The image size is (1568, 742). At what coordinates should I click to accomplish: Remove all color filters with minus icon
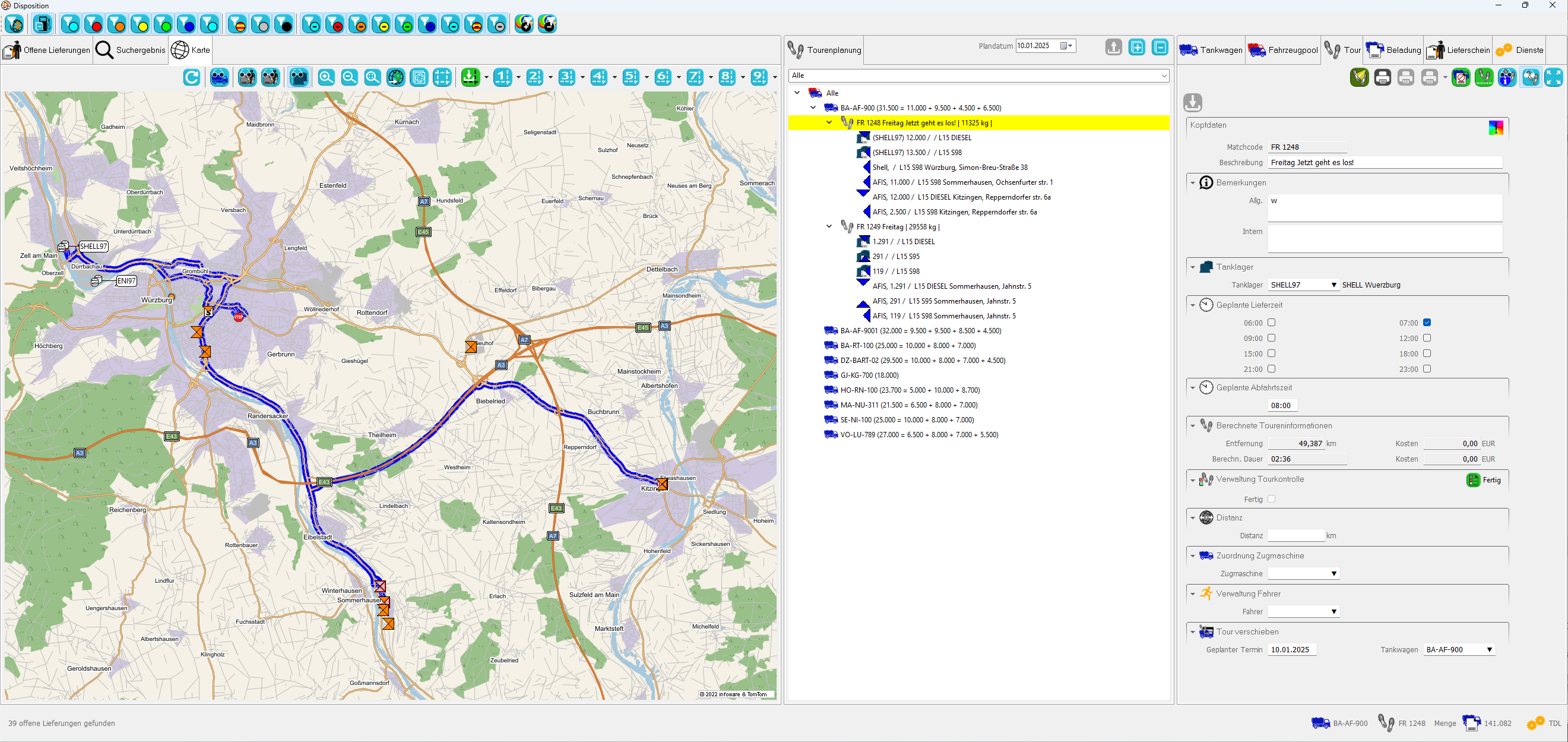(547, 24)
